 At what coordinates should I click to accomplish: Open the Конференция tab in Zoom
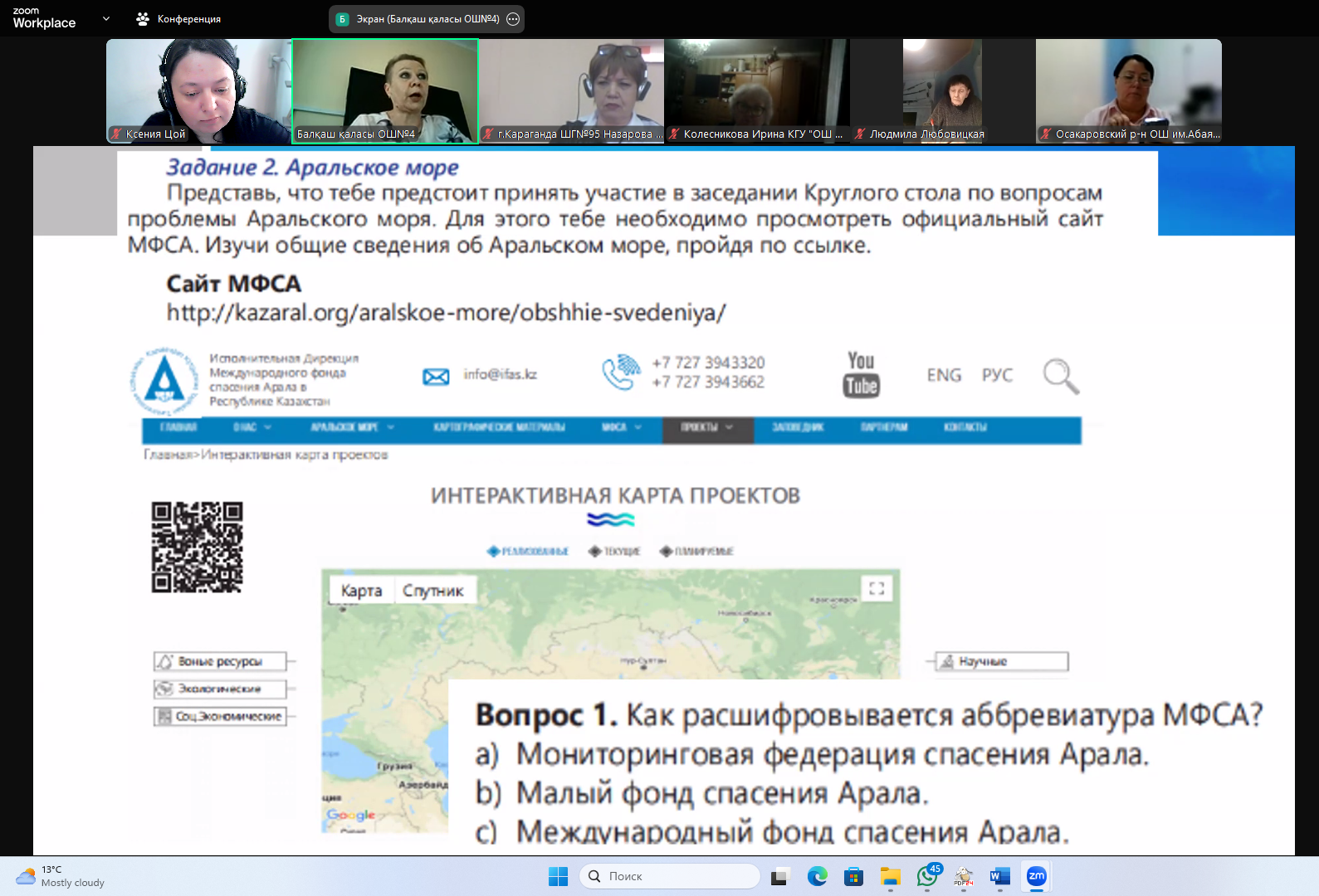[x=179, y=19]
